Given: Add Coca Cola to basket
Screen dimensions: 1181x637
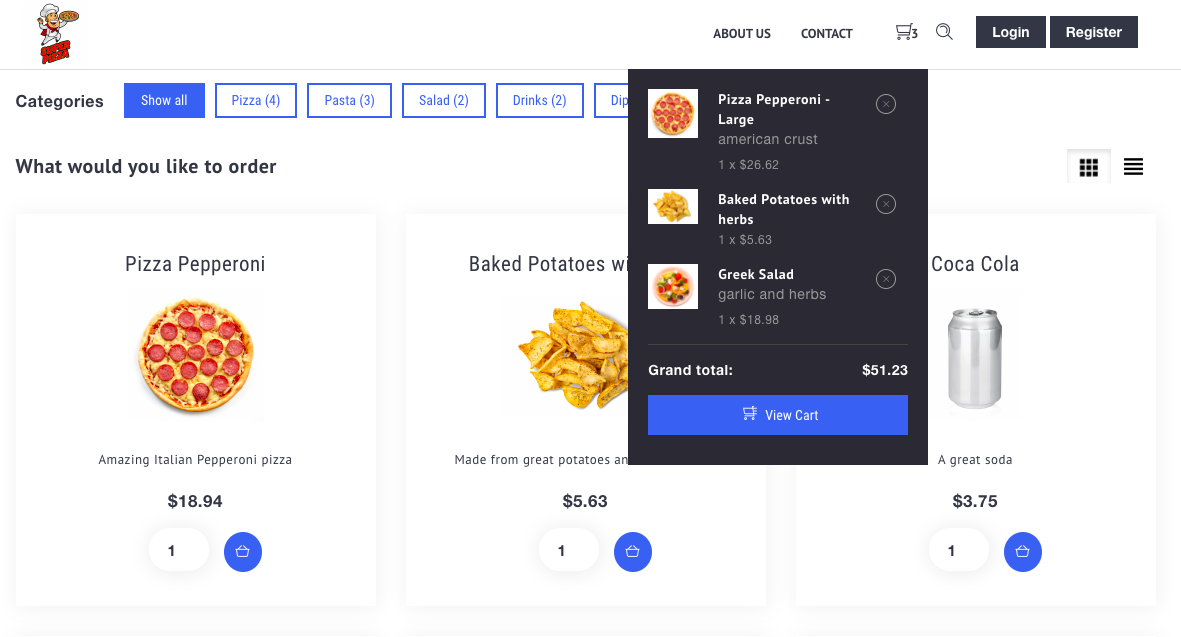Looking at the screenshot, I should coord(1023,552).
